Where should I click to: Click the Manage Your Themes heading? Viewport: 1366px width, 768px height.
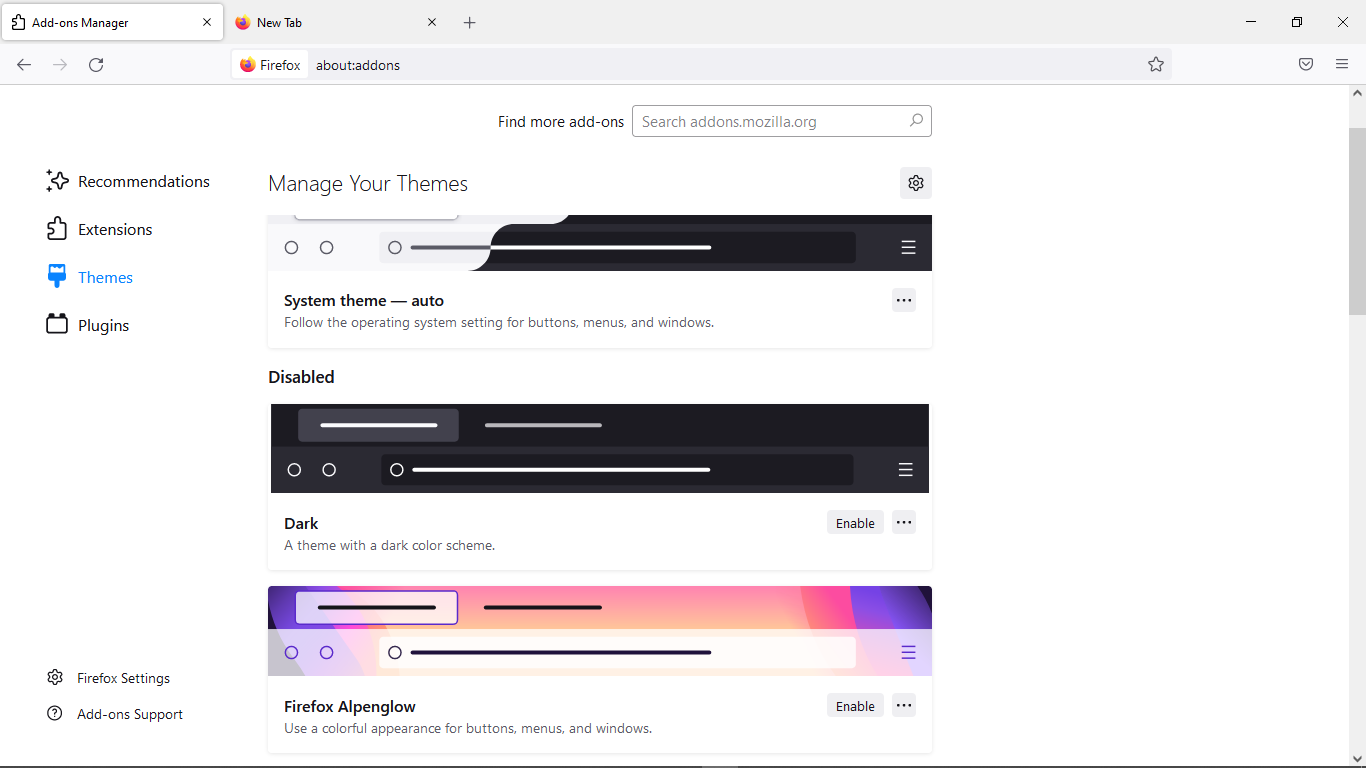coord(368,184)
